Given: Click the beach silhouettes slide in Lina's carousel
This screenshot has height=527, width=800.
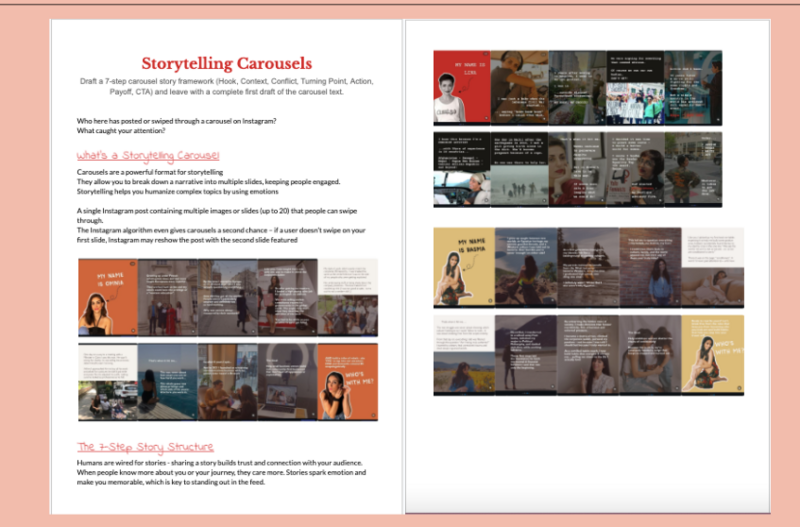Looking at the screenshot, I should (x=521, y=168).
